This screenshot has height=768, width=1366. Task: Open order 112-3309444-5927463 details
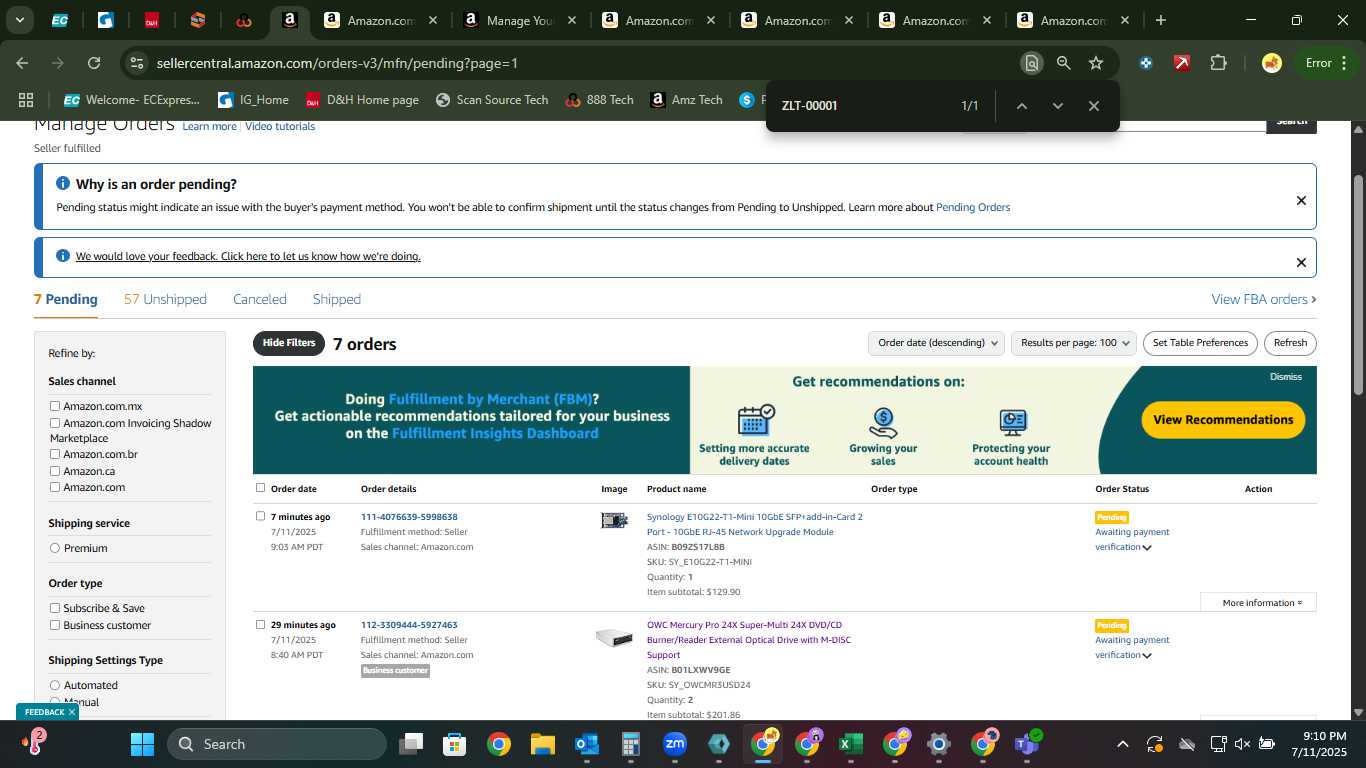pos(409,625)
